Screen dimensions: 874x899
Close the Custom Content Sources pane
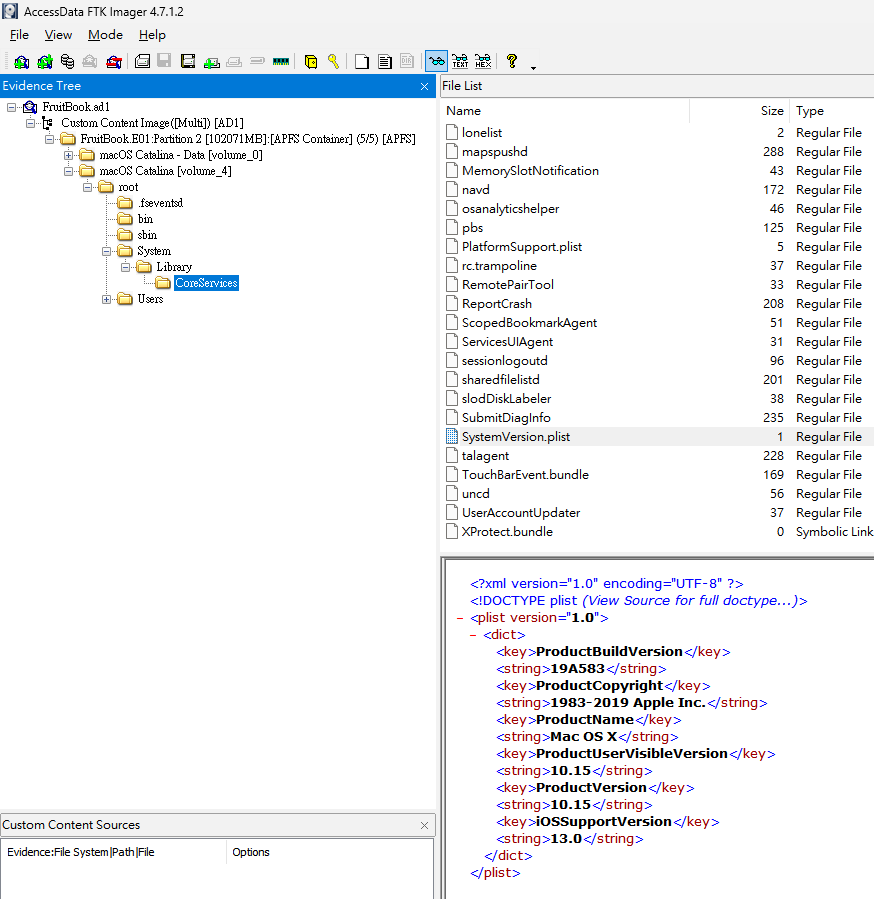coord(424,825)
